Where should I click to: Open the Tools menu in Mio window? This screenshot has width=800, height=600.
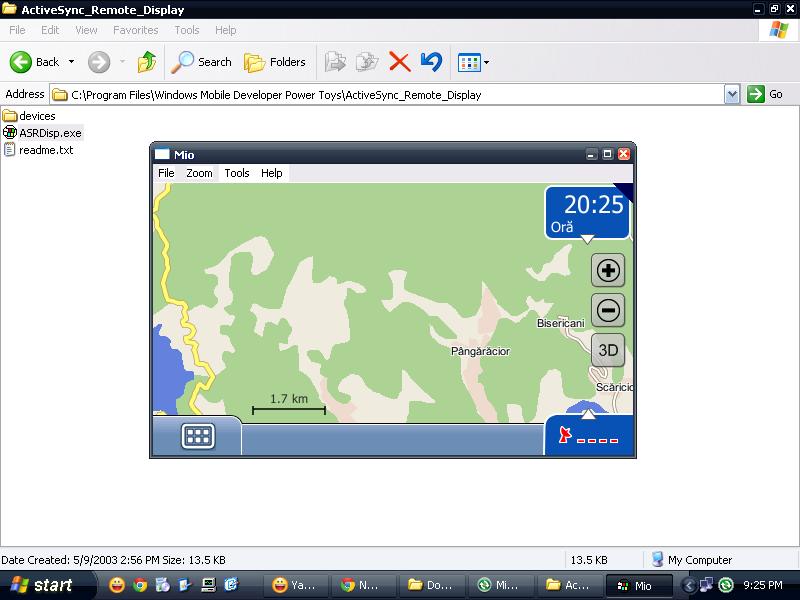click(x=237, y=173)
